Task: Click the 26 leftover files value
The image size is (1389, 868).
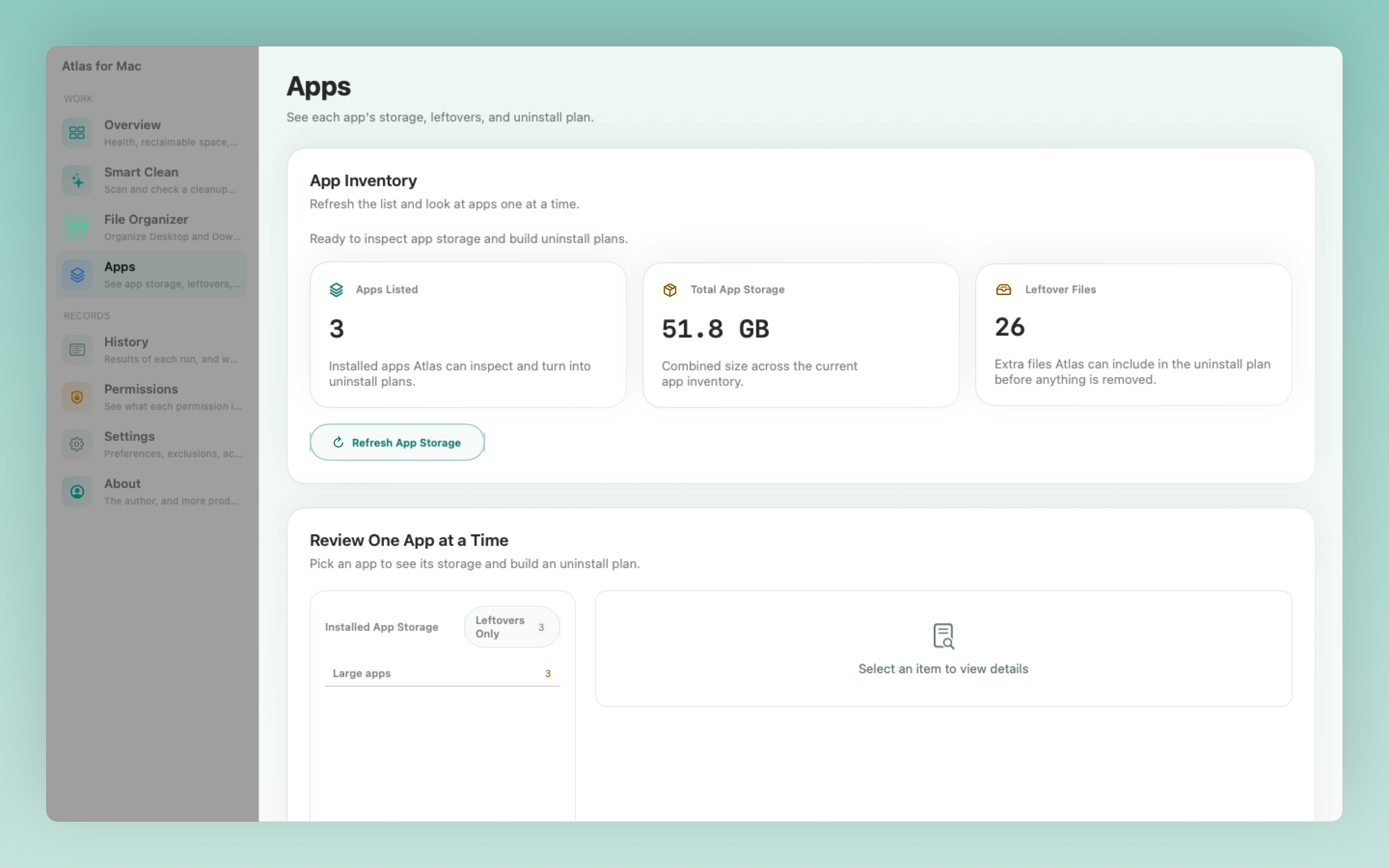Action: tap(1009, 327)
